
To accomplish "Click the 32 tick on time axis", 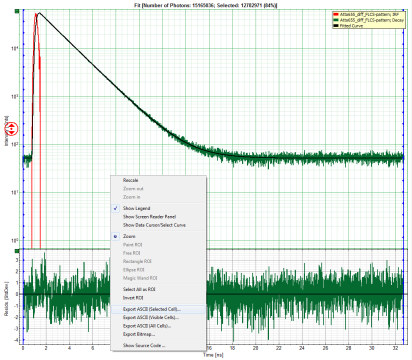I will [395, 348].
